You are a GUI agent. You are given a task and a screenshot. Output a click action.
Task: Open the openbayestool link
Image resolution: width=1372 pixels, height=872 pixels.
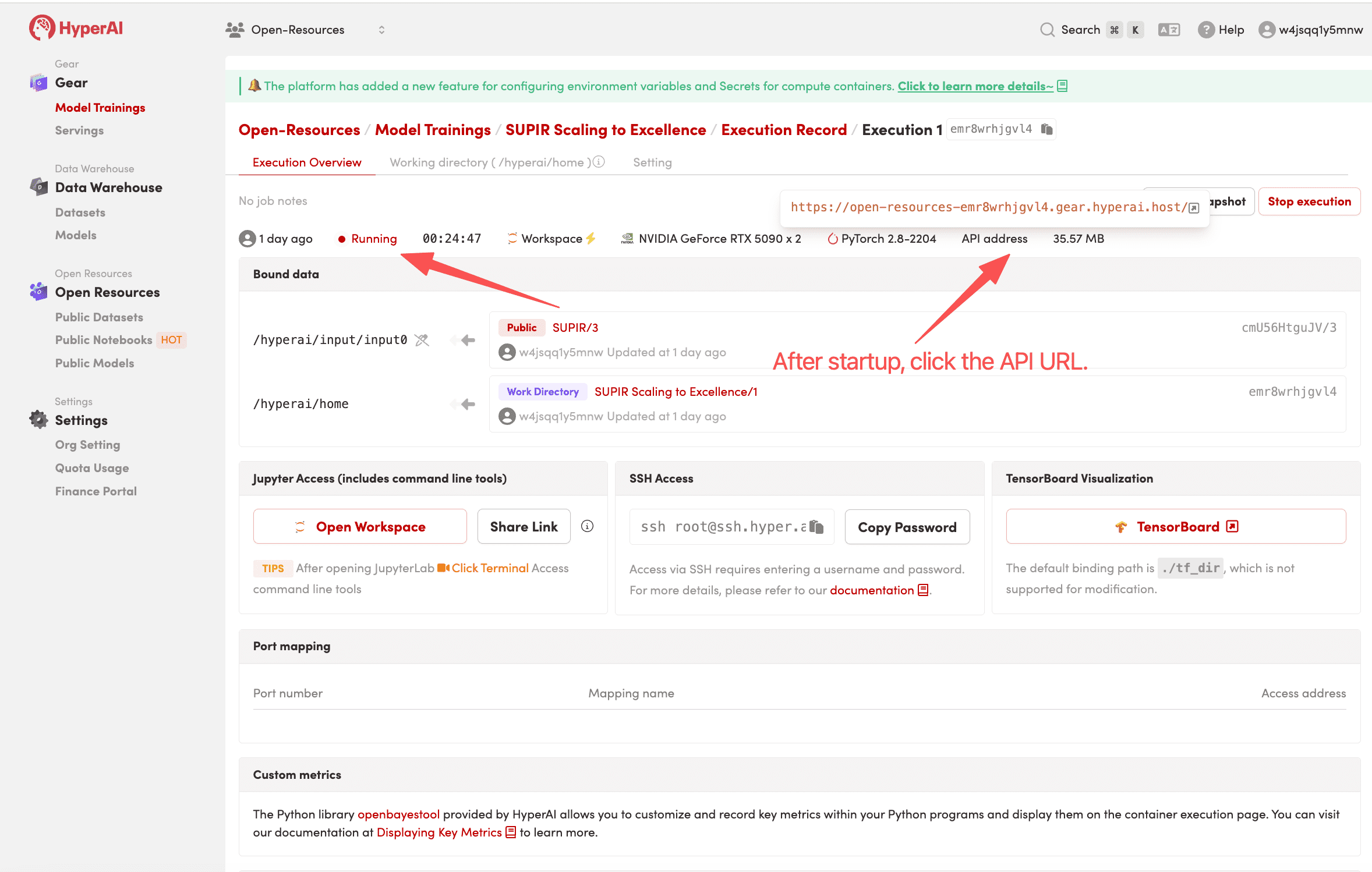tap(398, 814)
